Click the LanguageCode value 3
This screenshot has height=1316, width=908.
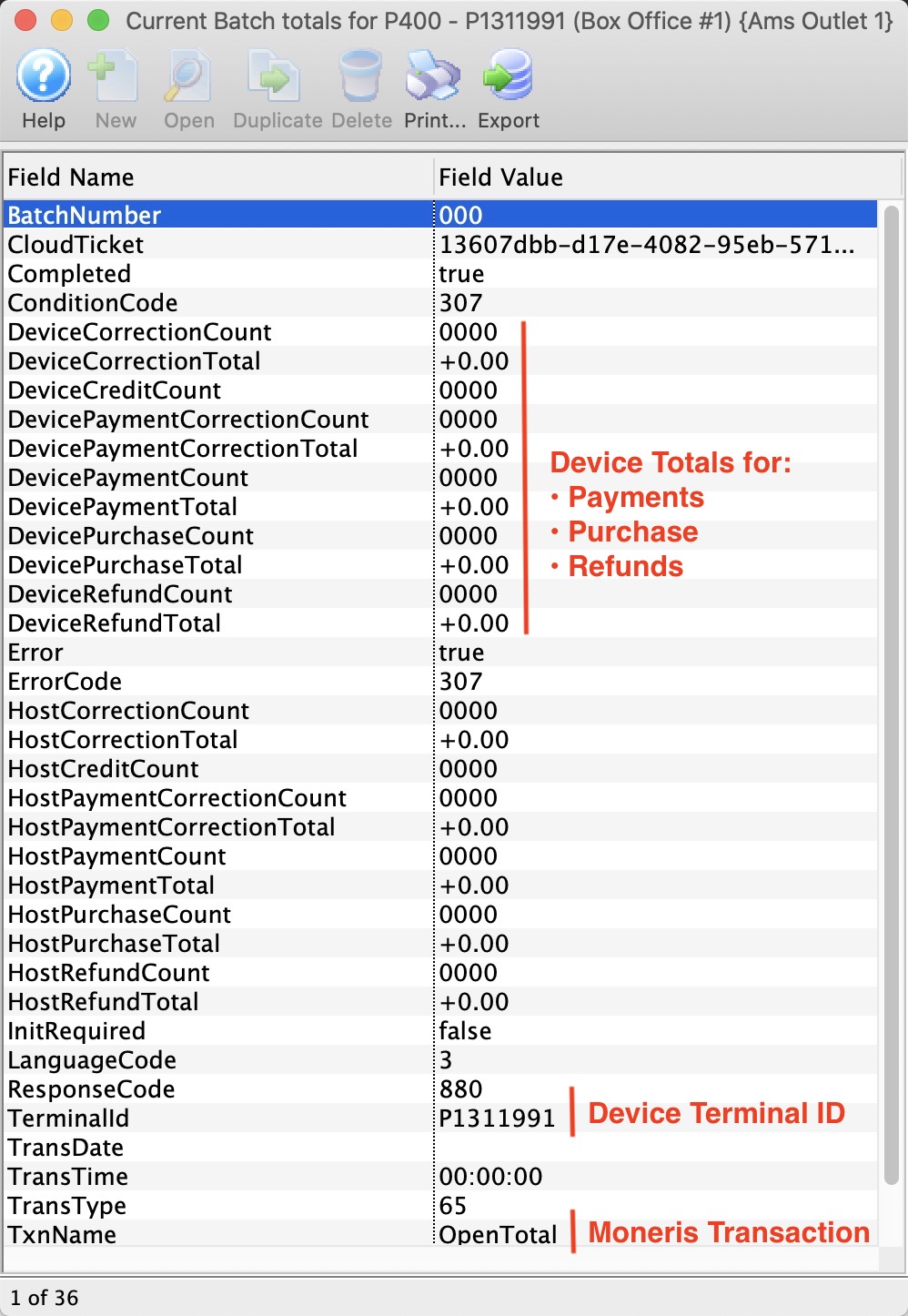click(x=446, y=1059)
